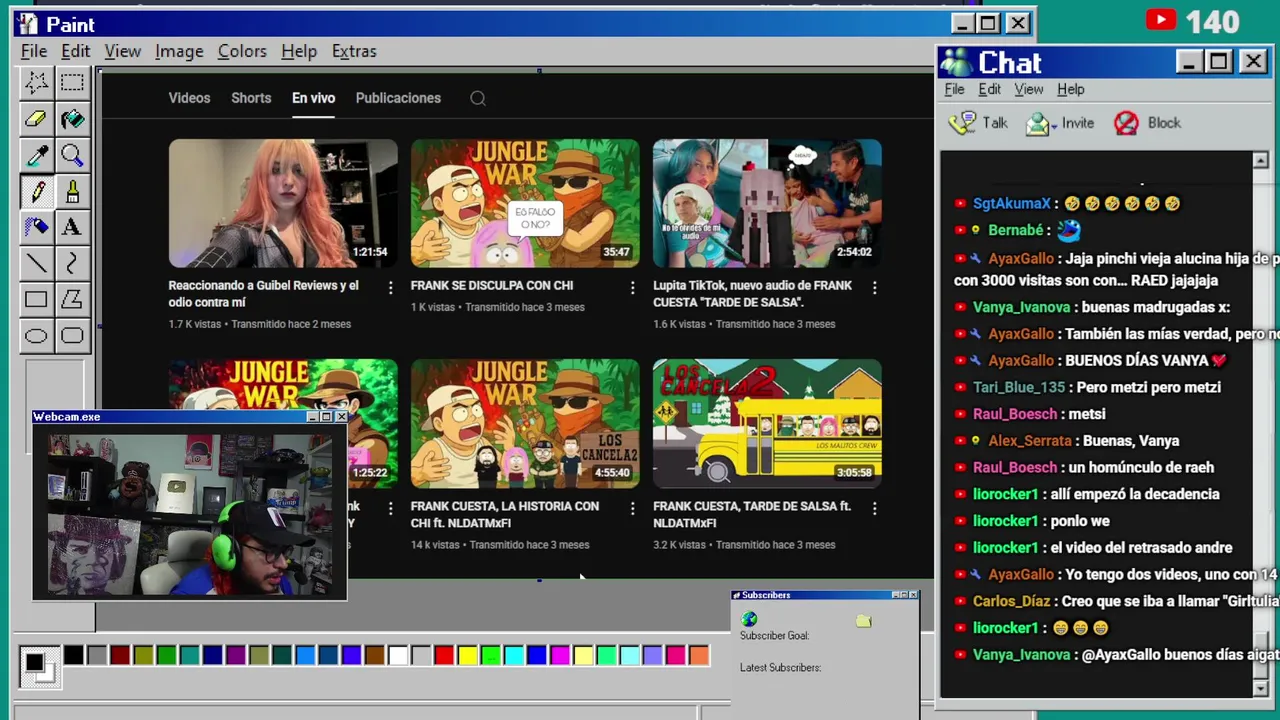Pick the red color swatch in palette
Screen dimensions: 1280x720
tap(444, 655)
